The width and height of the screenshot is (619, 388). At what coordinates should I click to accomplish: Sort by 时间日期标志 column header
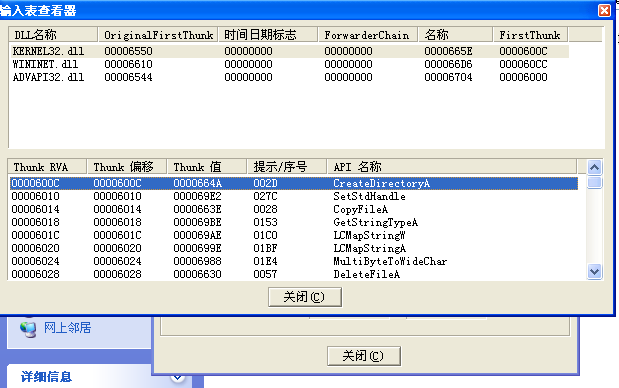pos(268,35)
